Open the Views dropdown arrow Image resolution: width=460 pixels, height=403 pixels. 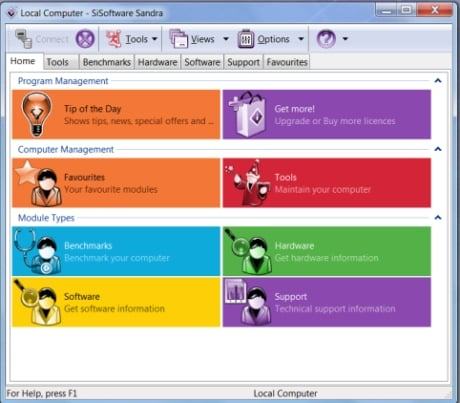[x=226, y=39]
